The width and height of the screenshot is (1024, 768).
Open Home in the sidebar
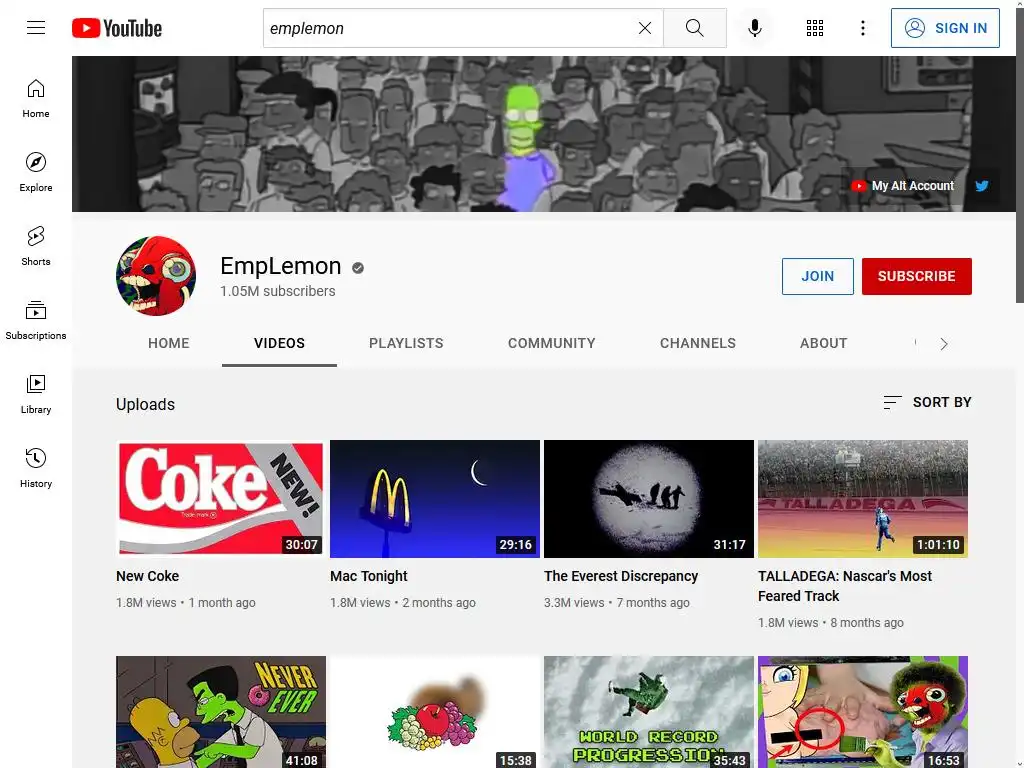[36, 99]
